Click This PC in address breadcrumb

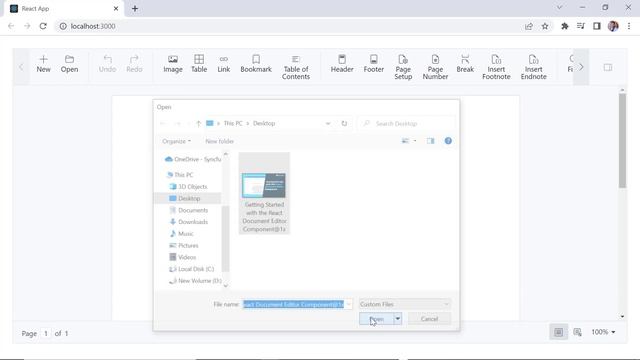tap(233, 123)
